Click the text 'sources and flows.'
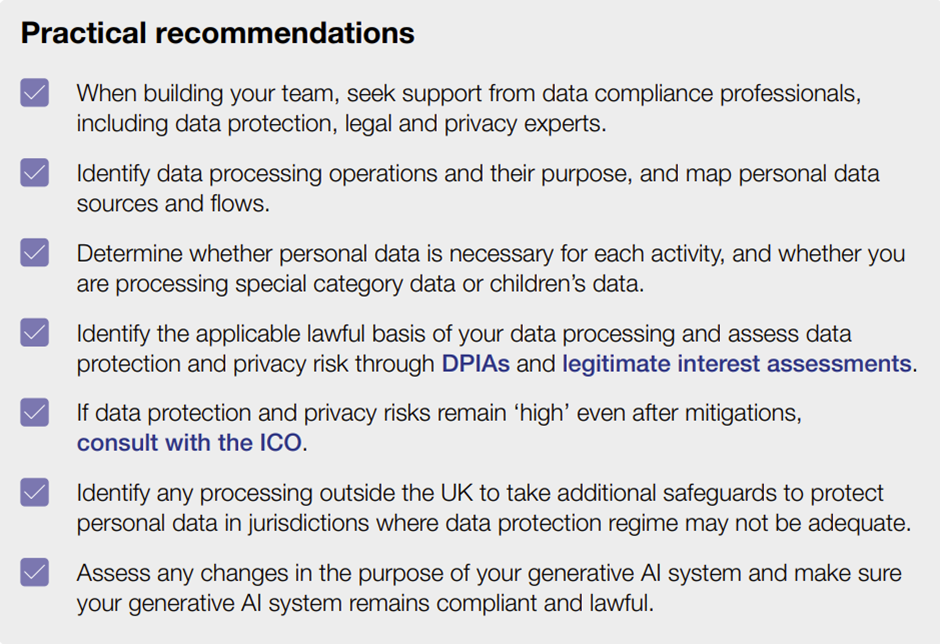The height and width of the screenshot is (644, 940). click(173, 204)
